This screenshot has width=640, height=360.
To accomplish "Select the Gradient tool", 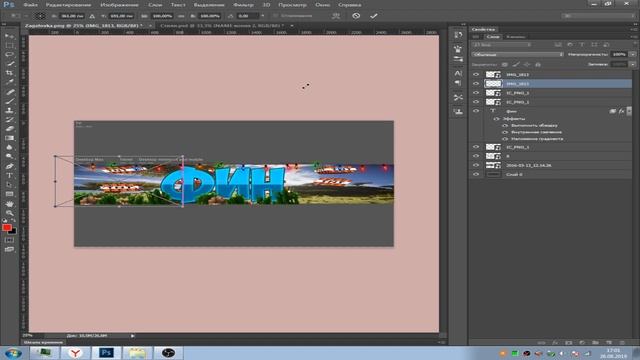I will [9, 138].
